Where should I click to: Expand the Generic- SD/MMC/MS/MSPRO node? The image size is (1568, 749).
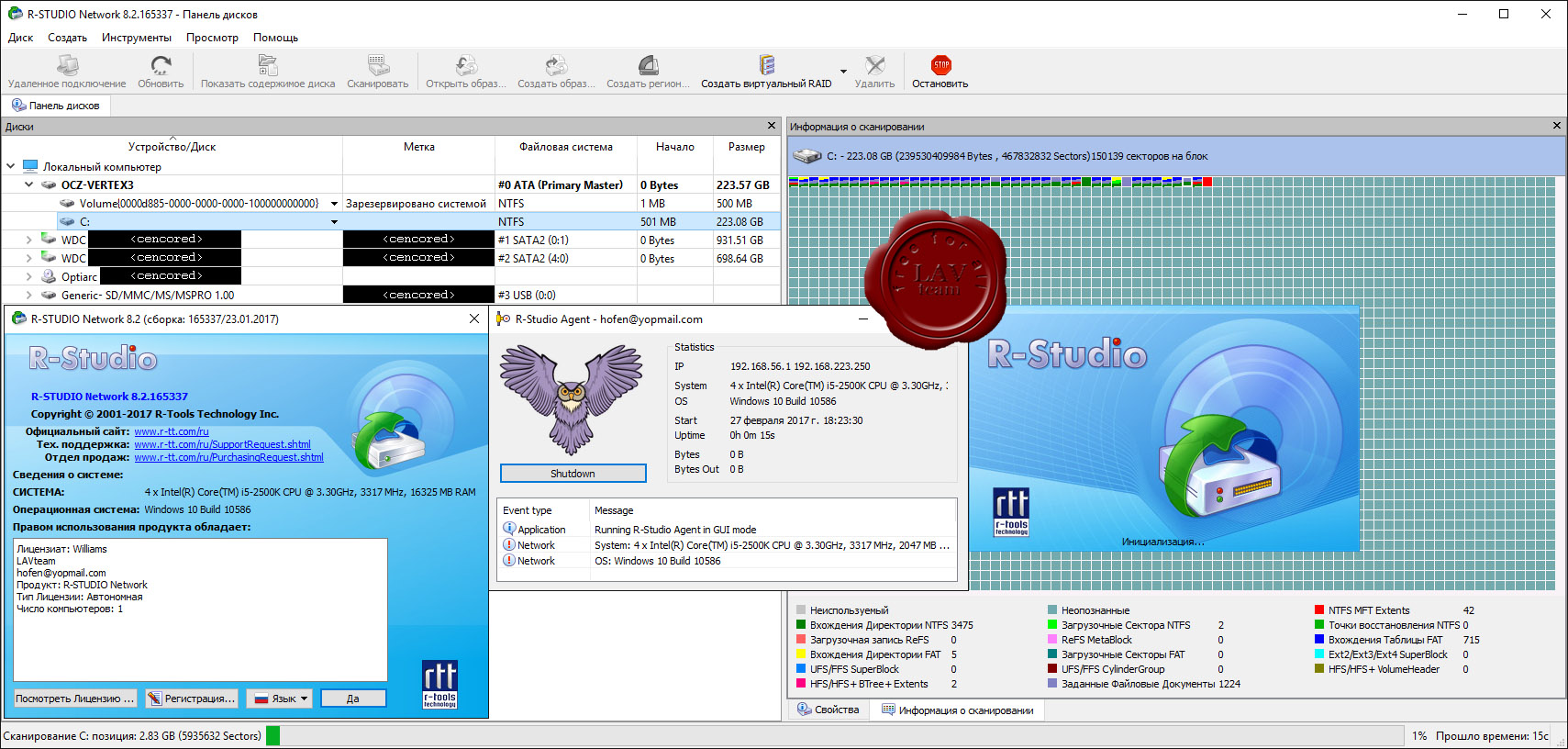(29, 295)
